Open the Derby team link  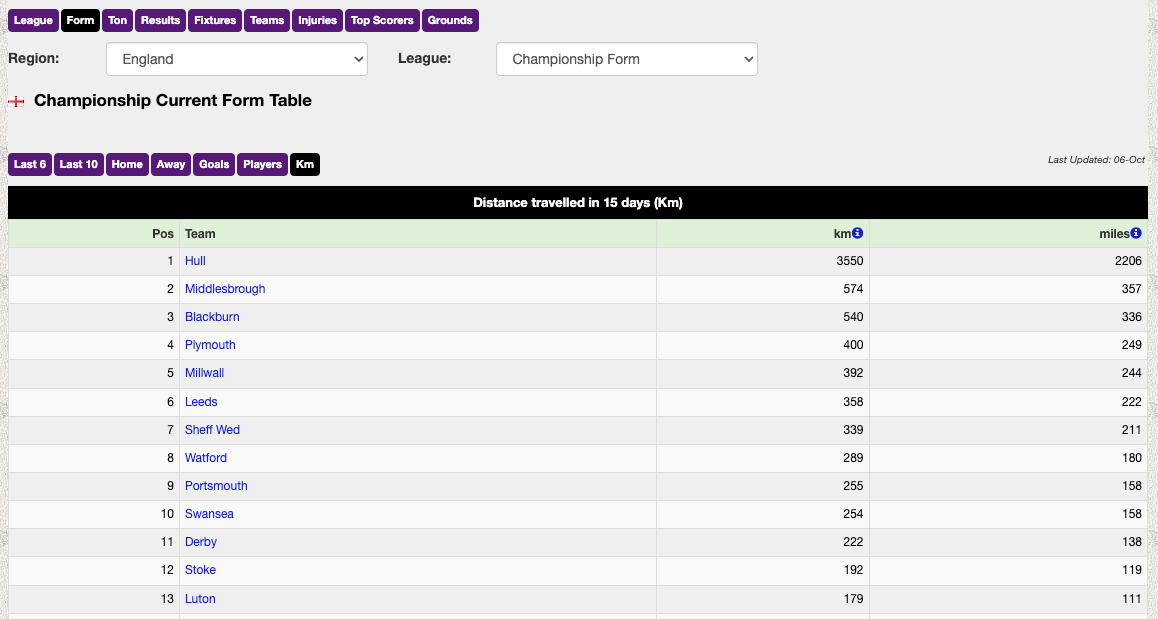click(x=200, y=542)
